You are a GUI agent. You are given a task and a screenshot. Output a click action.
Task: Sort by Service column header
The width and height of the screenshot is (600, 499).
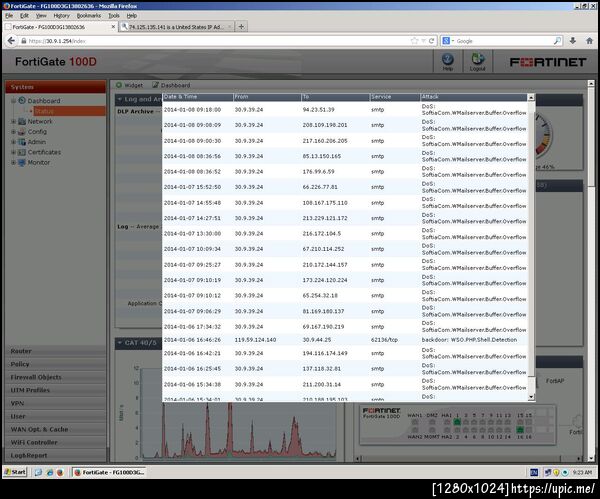pos(395,97)
